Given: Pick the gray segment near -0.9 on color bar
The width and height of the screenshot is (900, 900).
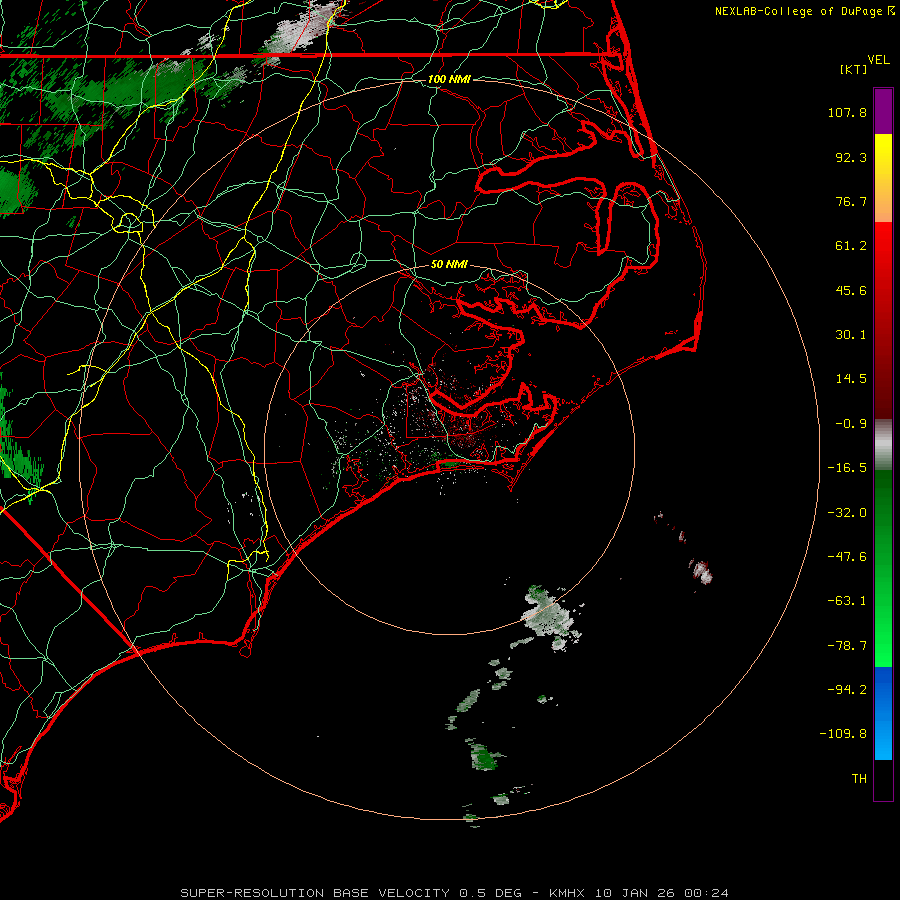Looking at the screenshot, I should coord(883,445).
